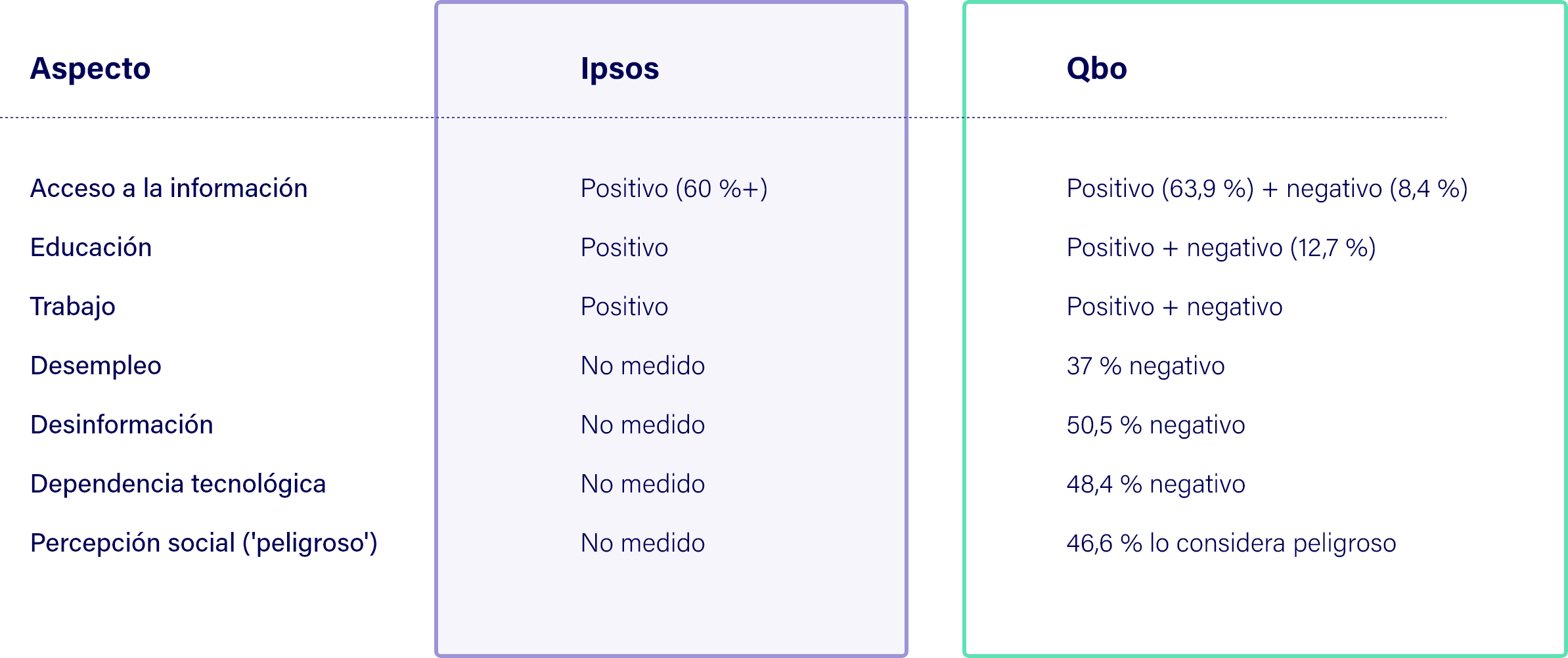Click the "Qbo" column header
The width and height of the screenshot is (1568, 658).
pos(1096,69)
